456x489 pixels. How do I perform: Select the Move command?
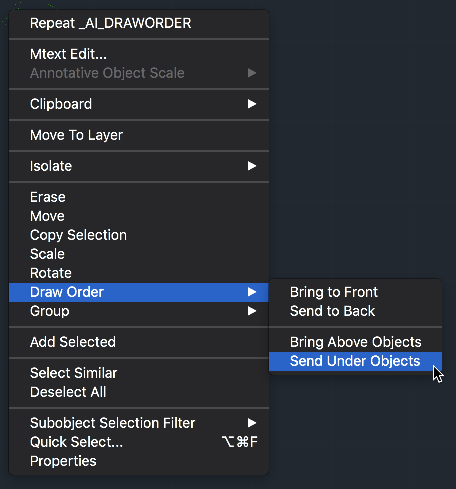point(139,216)
